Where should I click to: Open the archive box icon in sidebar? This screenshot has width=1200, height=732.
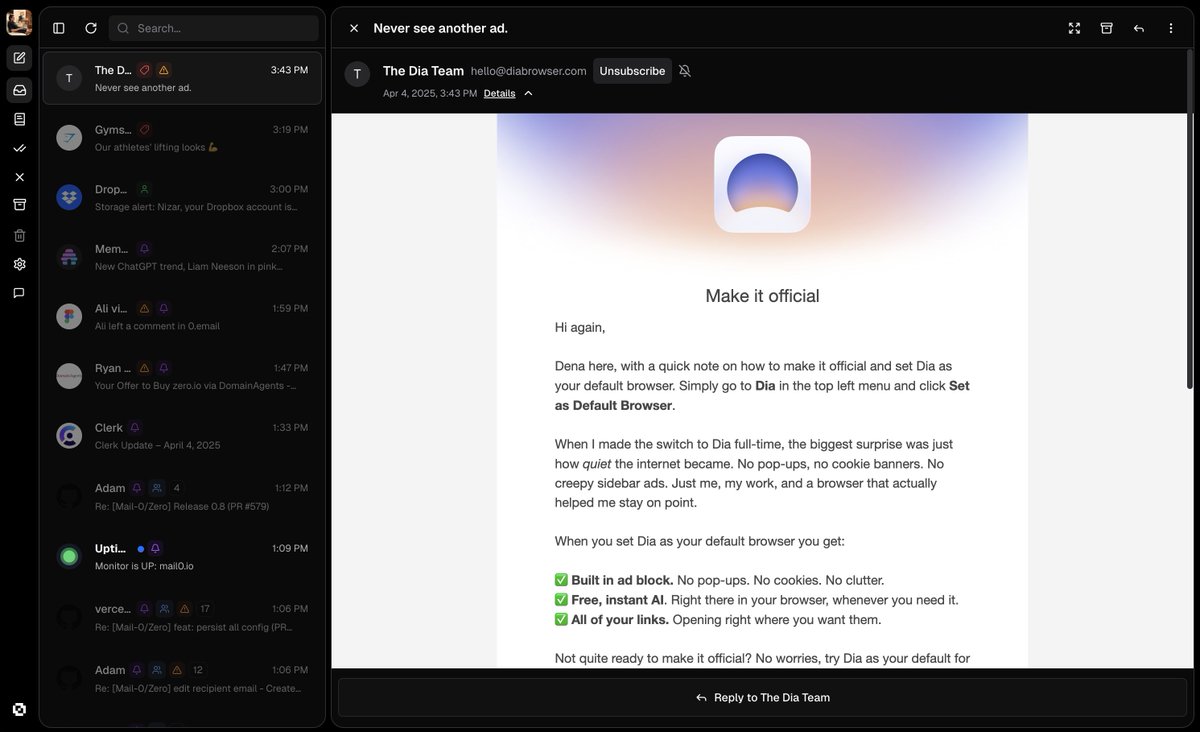pyautogui.click(x=19, y=205)
